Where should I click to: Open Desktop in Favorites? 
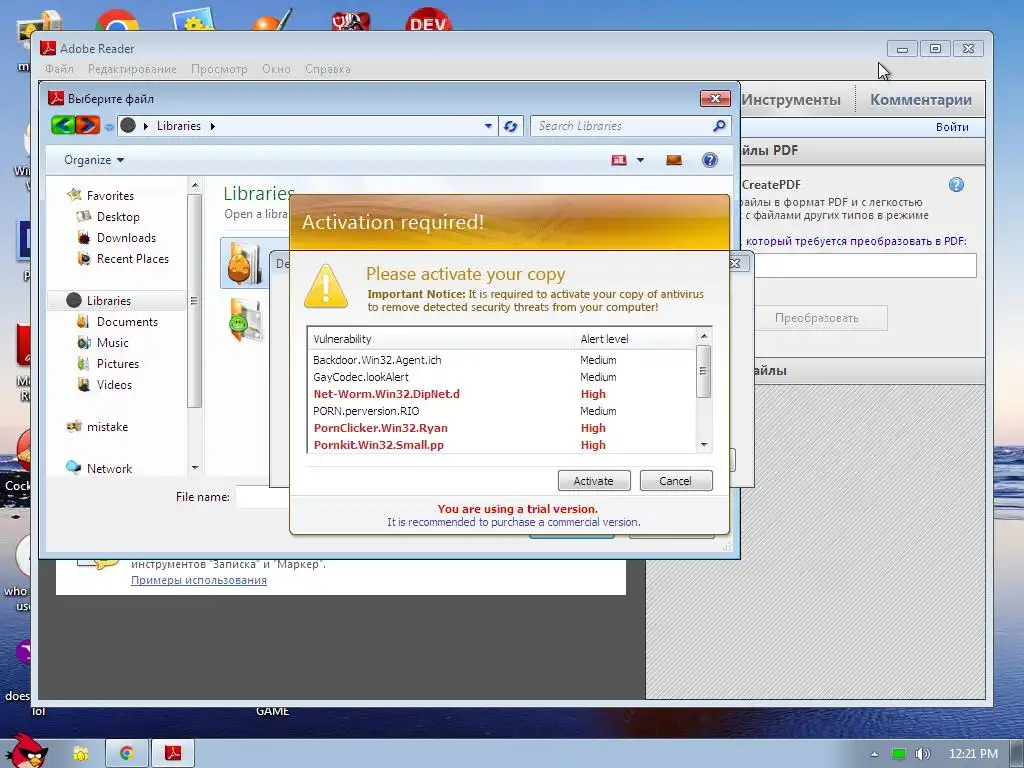tap(118, 217)
